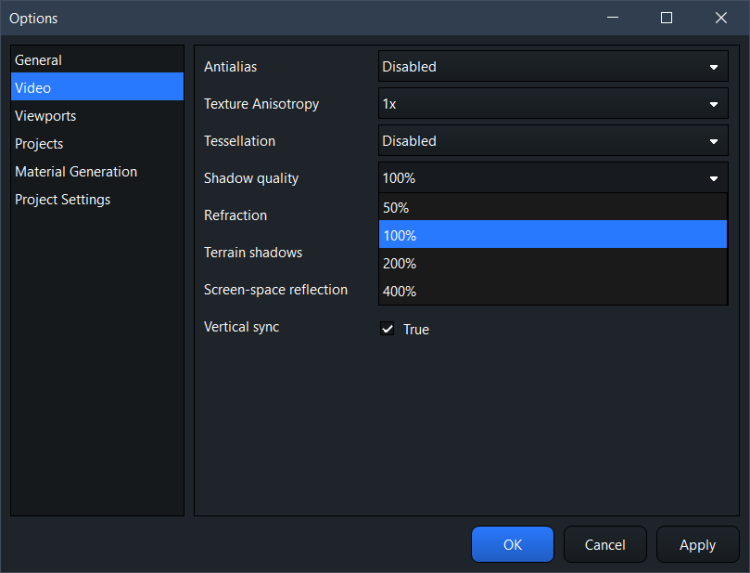750x573 pixels.
Task: Pick 200% shadow quality option
Action: pos(552,264)
